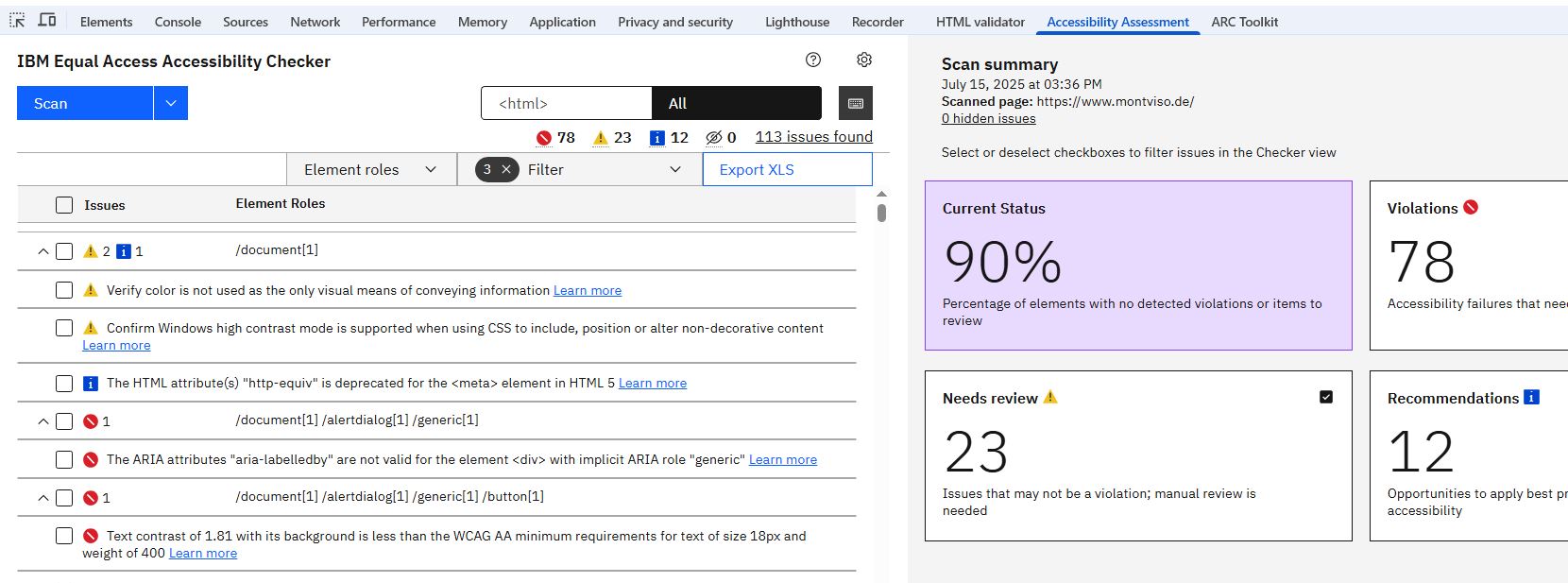Image resolution: width=1568 pixels, height=583 pixels.
Task: Click info icon on http-equiv deprecated issue
Action: point(91,383)
